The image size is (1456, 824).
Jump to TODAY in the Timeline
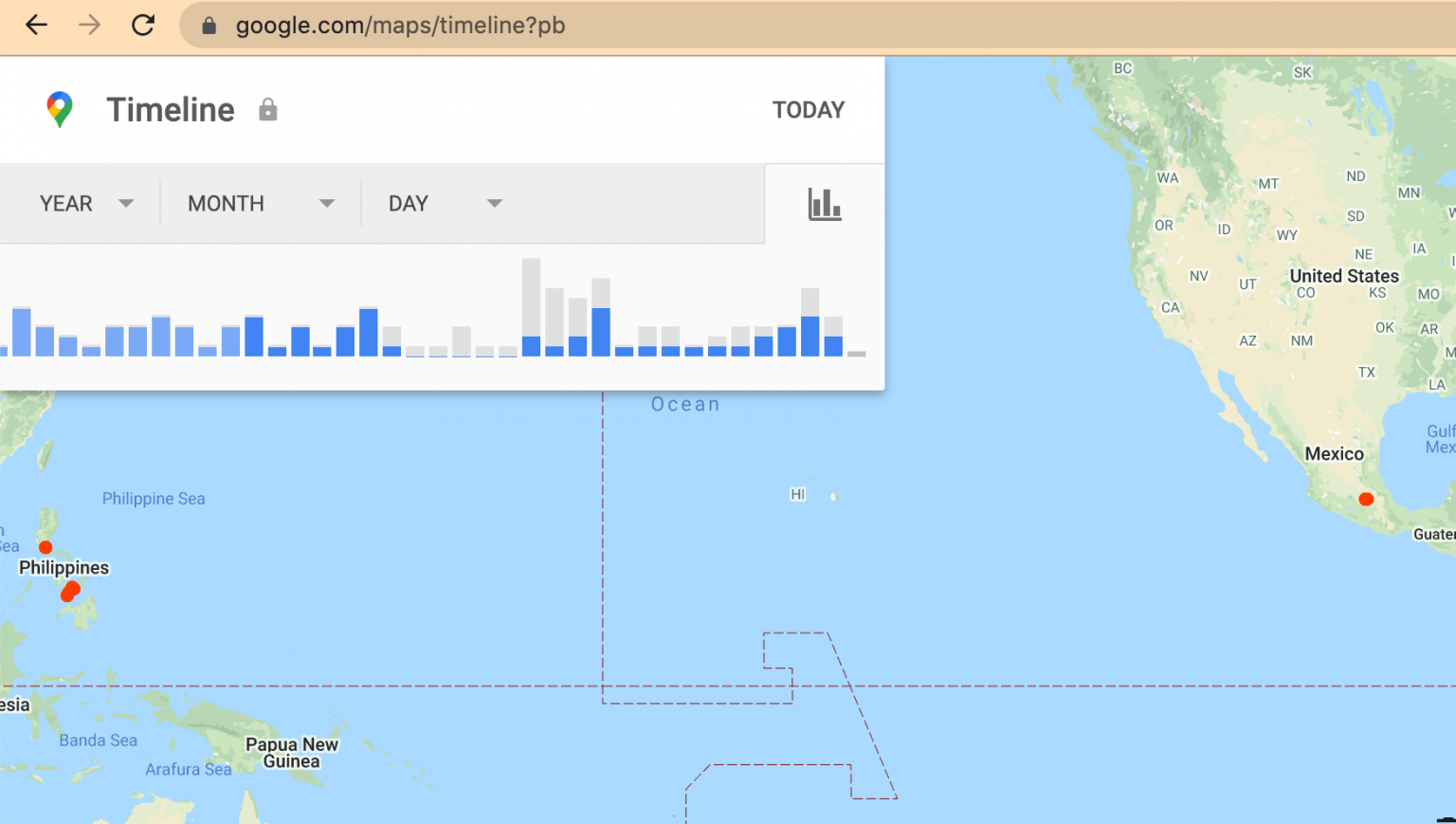(x=808, y=110)
